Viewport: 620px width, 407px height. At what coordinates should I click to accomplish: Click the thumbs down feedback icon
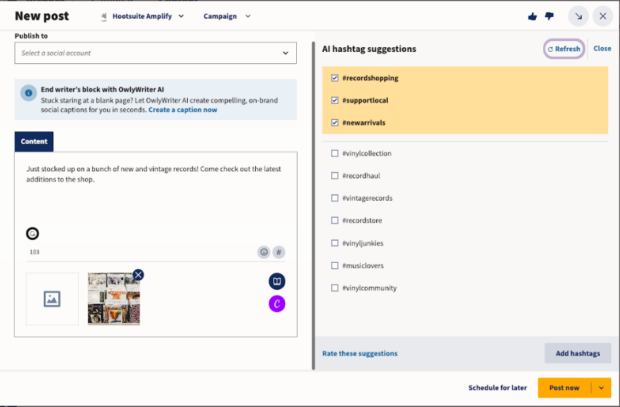[x=549, y=16]
